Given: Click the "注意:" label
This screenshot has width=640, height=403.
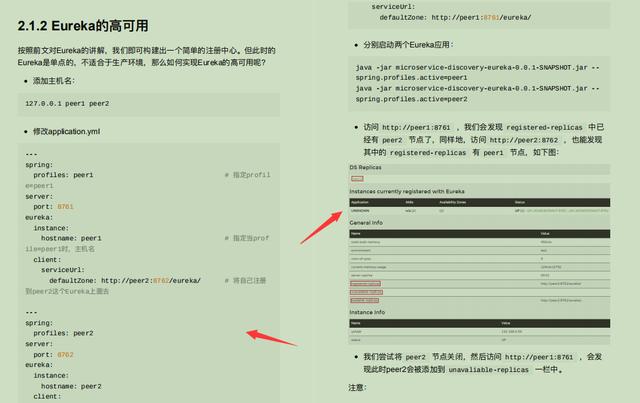Looking at the screenshot, I should 357,387.
